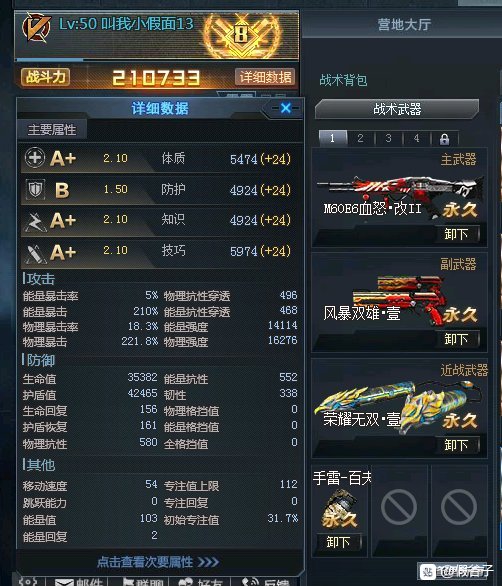Unequip 荣耀无双·壹 melee weapon
The height and width of the screenshot is (586, 502).
(457, 445)
